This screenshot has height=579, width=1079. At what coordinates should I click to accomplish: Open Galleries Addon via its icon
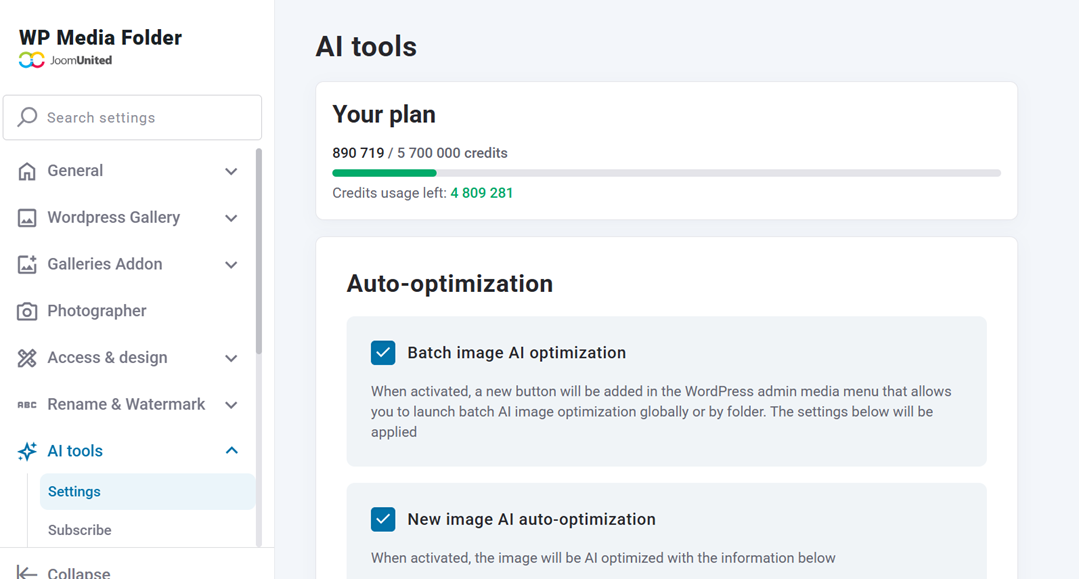pyautogui.click(x=27, y=264)
